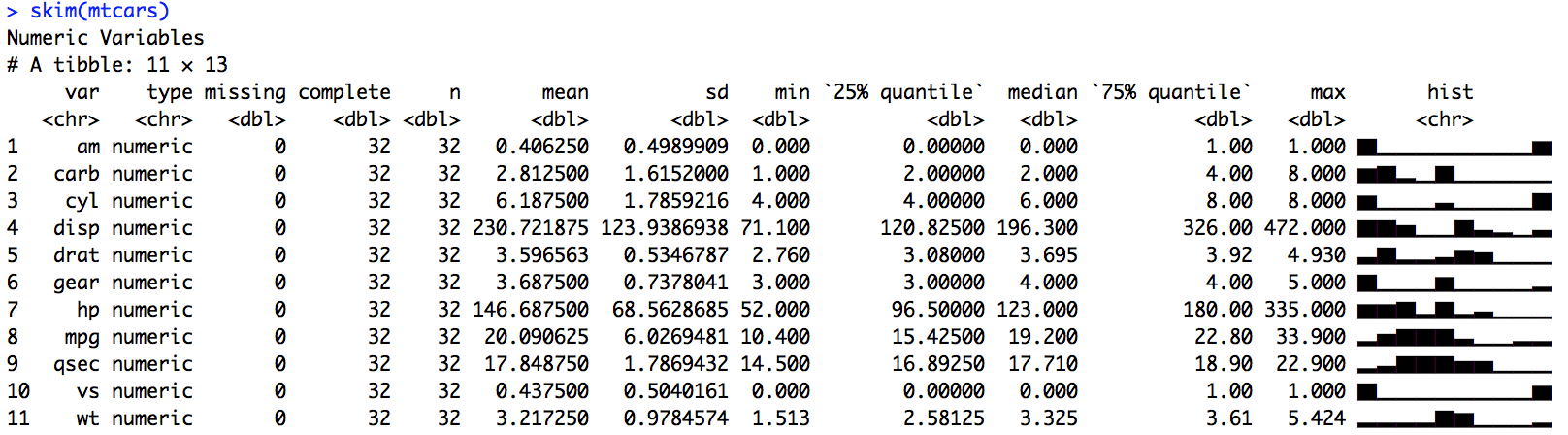This screenshot has width=1568, height=435.
Task: Click the 'A tibble: 11 × 13' line
Action: pos(116,65)
